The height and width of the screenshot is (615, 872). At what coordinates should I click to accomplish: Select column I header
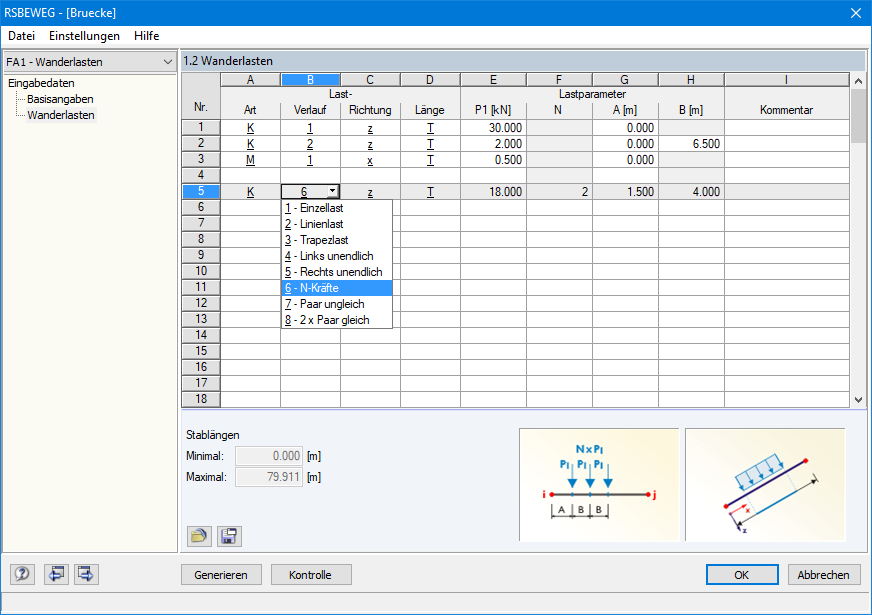tap(786, 80)
